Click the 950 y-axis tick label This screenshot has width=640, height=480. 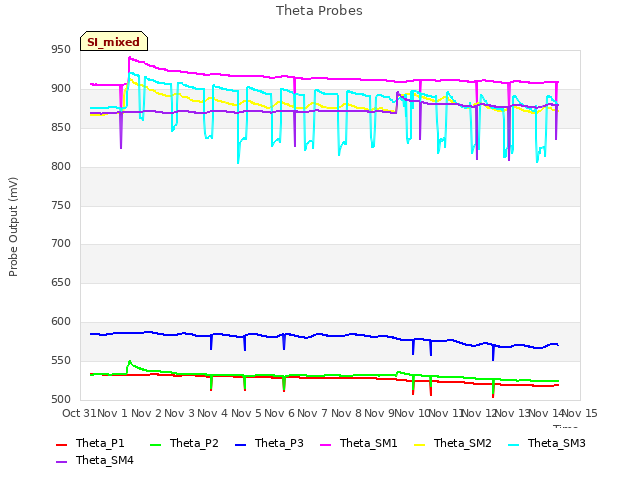point(61,50)
